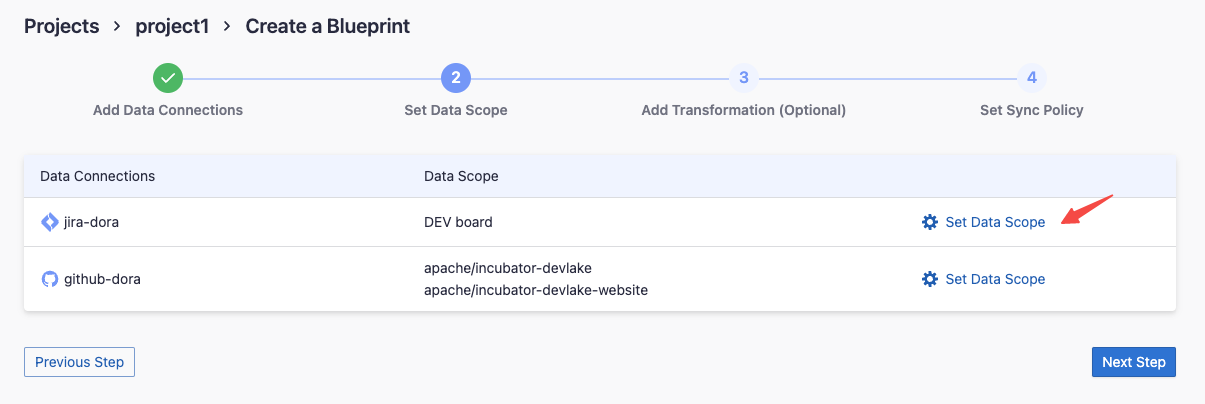1205x404 pixels.
Task: Select the apache/incubator-devlake-website scope entry
Action: point(536,290)
